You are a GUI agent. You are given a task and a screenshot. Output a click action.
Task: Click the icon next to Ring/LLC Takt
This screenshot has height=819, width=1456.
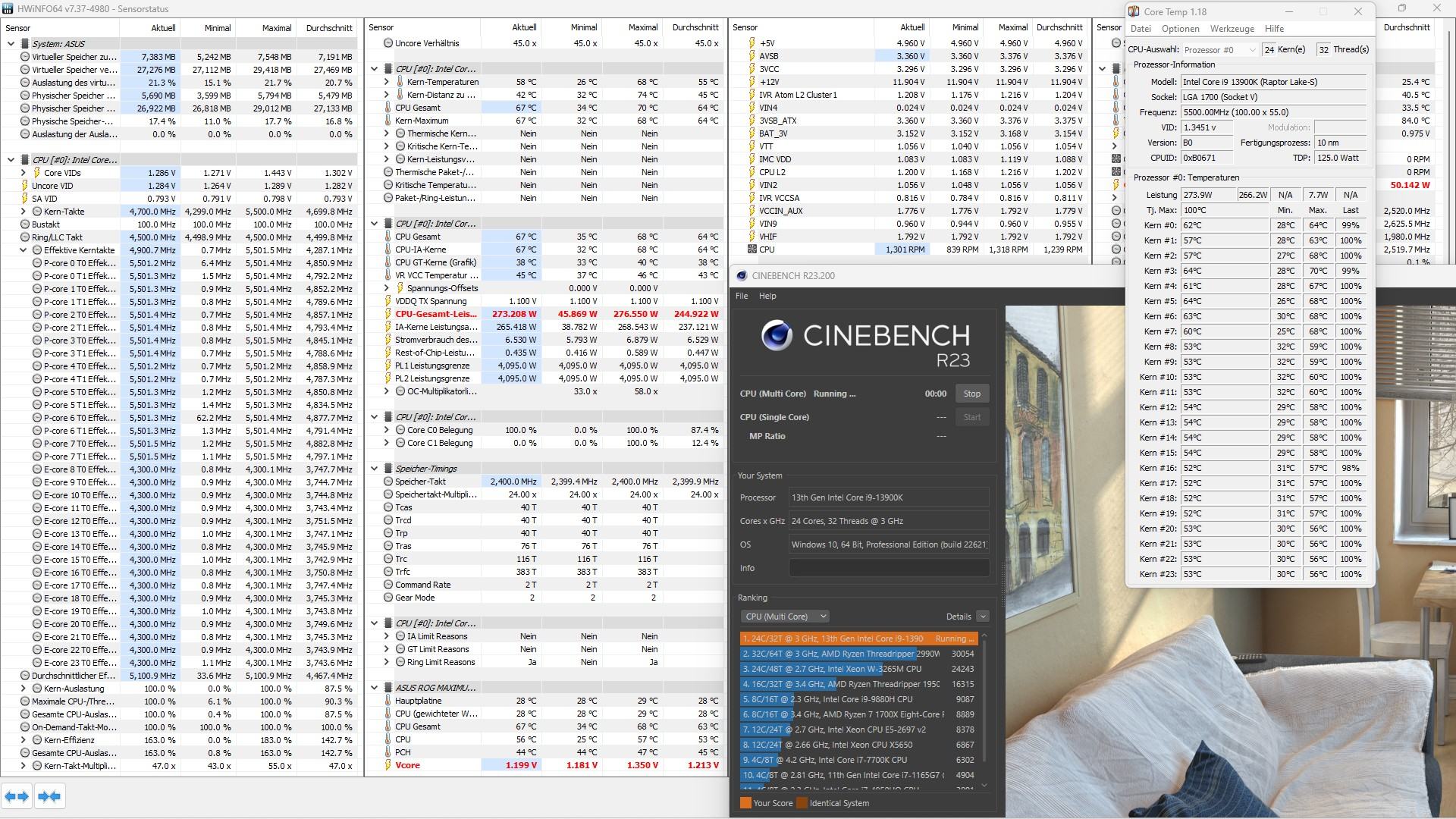24,237
